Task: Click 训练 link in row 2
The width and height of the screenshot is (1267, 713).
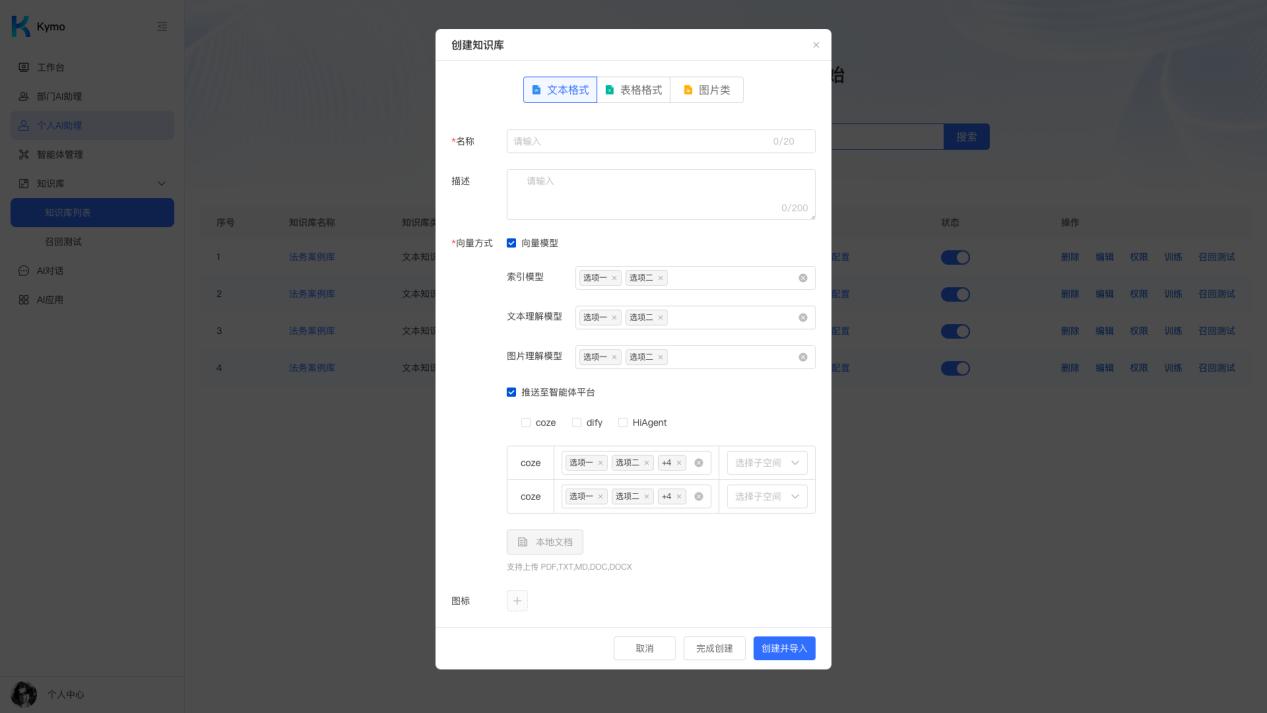Action: [x=1173, y=294]
